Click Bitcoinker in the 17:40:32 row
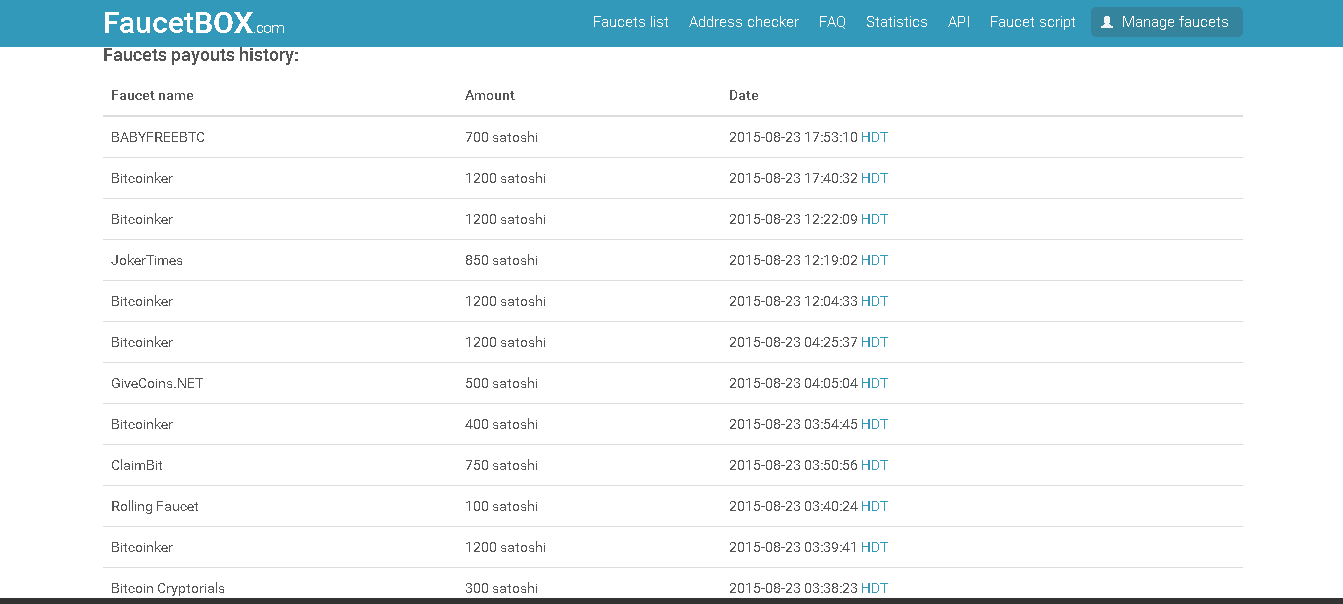1343x604 pixels. tap(142, 178)
